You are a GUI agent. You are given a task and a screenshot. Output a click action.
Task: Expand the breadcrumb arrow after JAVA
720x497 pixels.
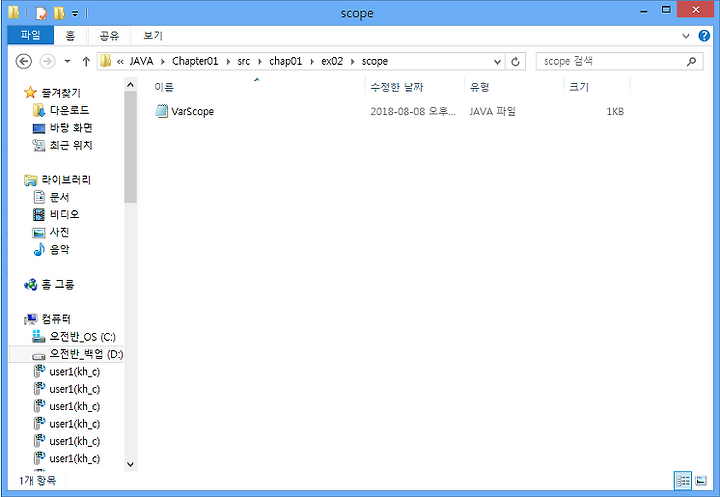tap(163, 62)
